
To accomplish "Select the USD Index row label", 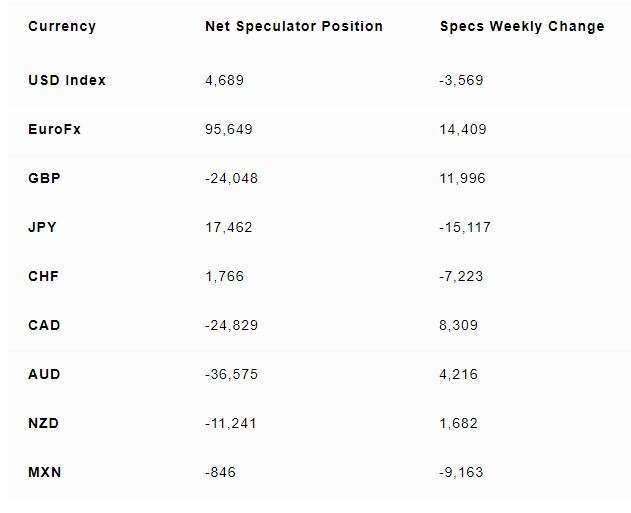I will tap(67, 80).
